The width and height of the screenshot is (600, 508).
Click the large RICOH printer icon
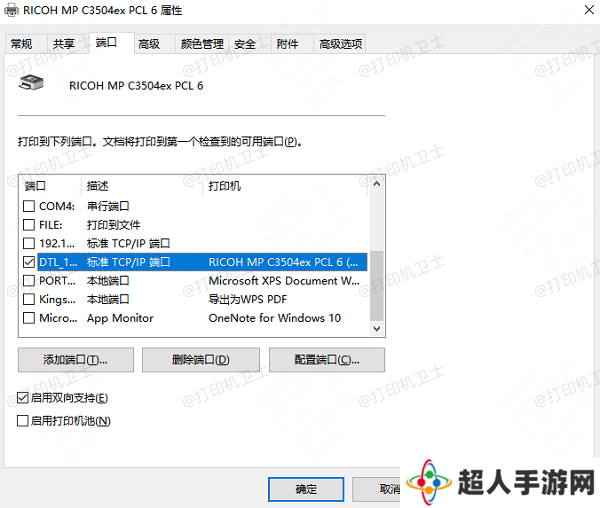point(31,83)
